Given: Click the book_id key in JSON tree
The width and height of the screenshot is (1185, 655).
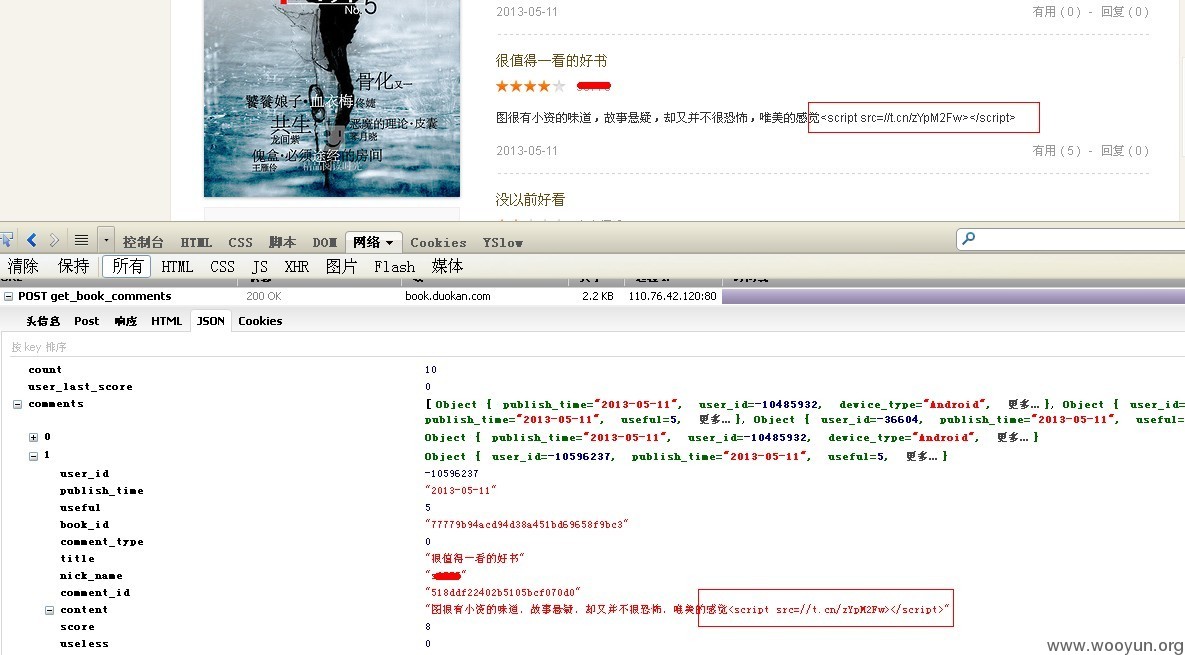Looking at the screenshot, I should click(85, 524).
